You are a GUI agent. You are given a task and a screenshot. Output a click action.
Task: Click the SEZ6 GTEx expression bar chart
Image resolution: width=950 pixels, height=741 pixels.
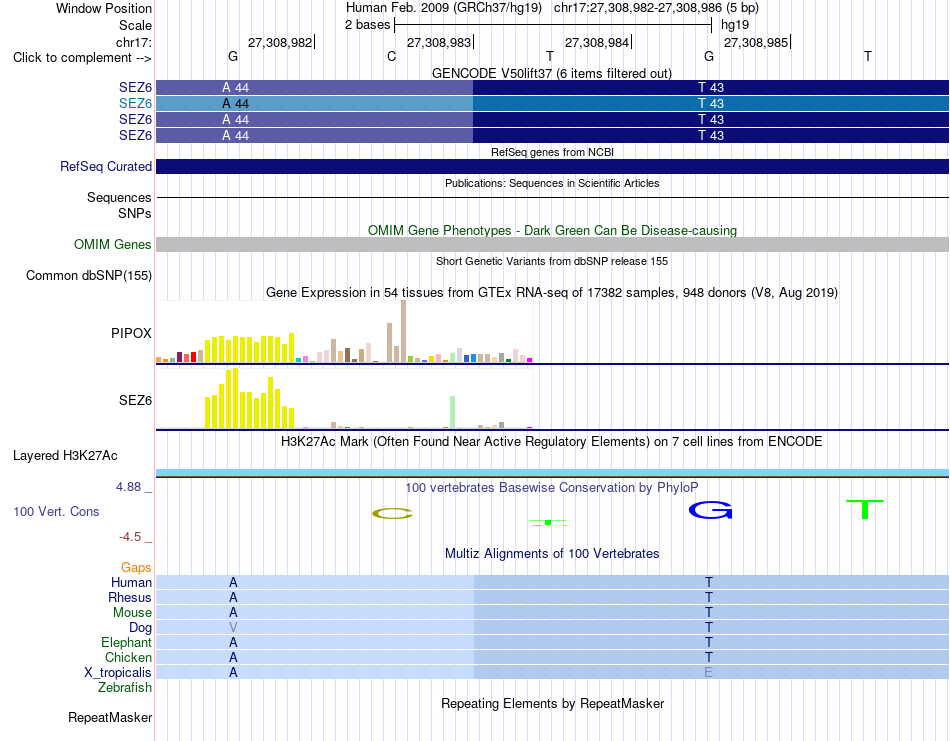pyautogui.click(x=344, y=398)
